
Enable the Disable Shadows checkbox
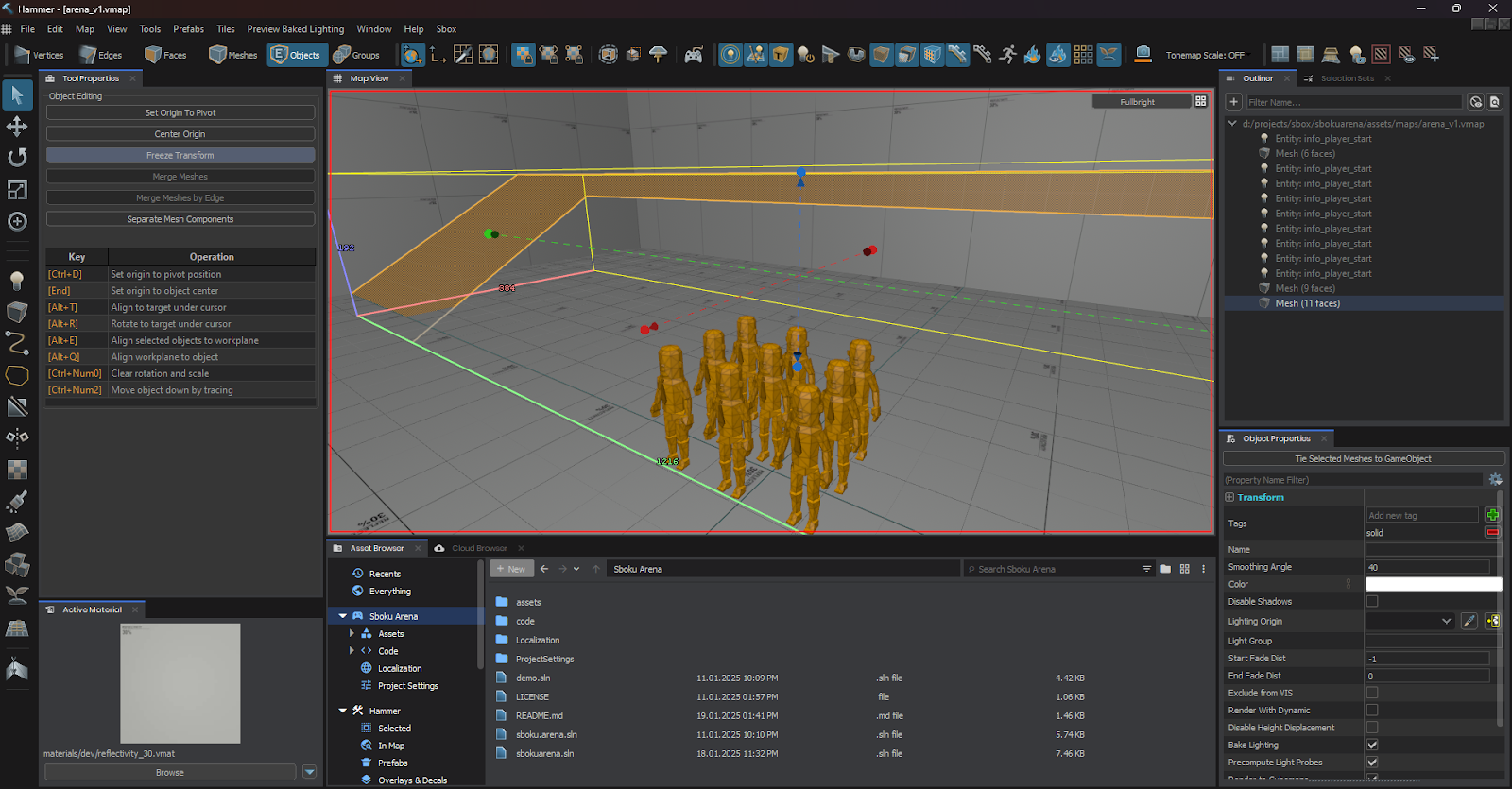click(1372, 601)
